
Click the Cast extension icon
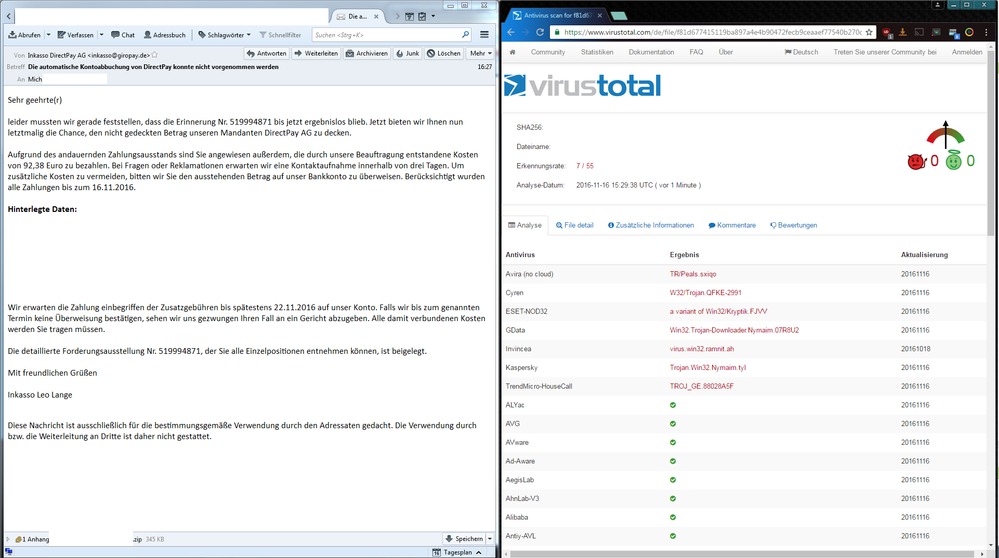pos(919,32)
